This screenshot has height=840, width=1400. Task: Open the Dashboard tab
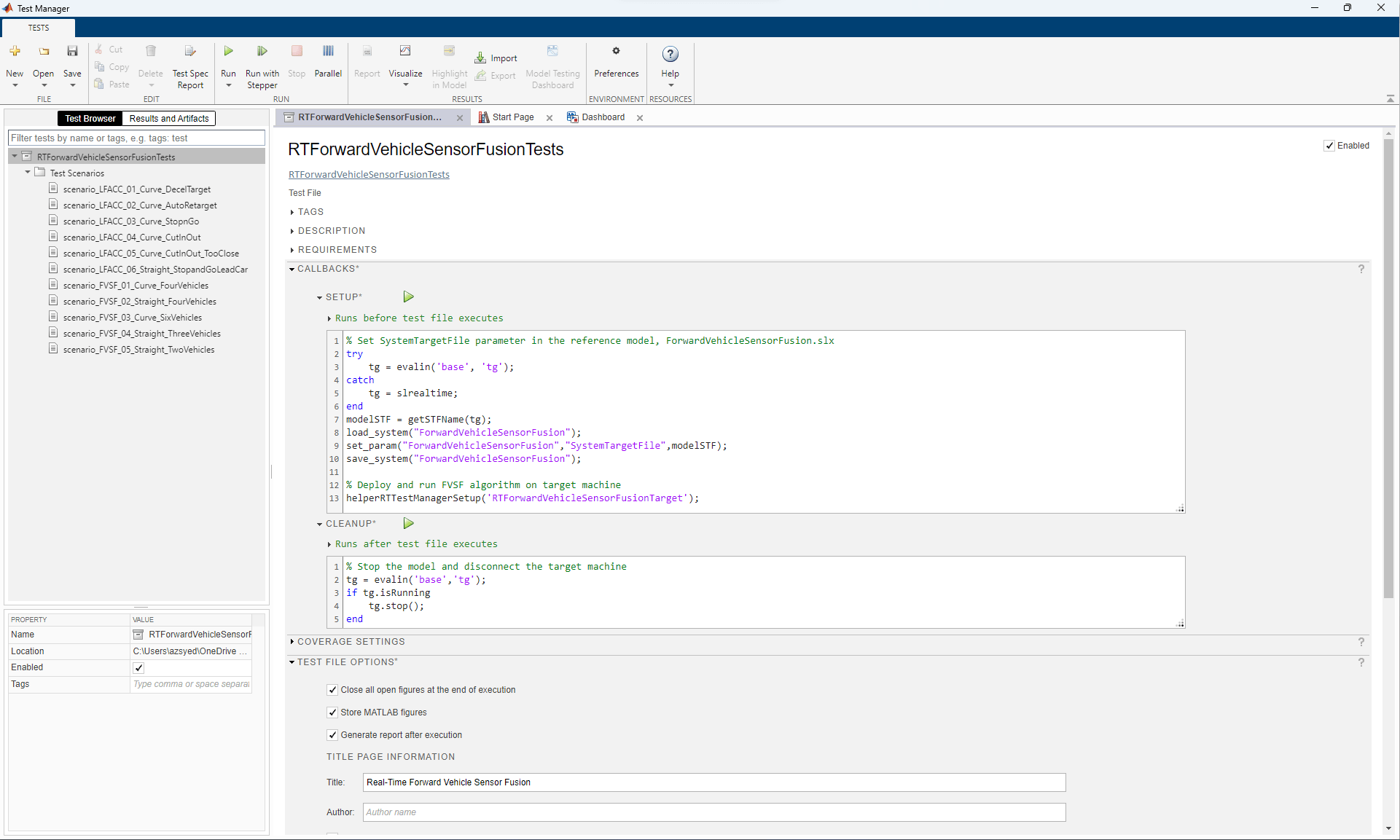pyautogui.click(x=603, y=117)
